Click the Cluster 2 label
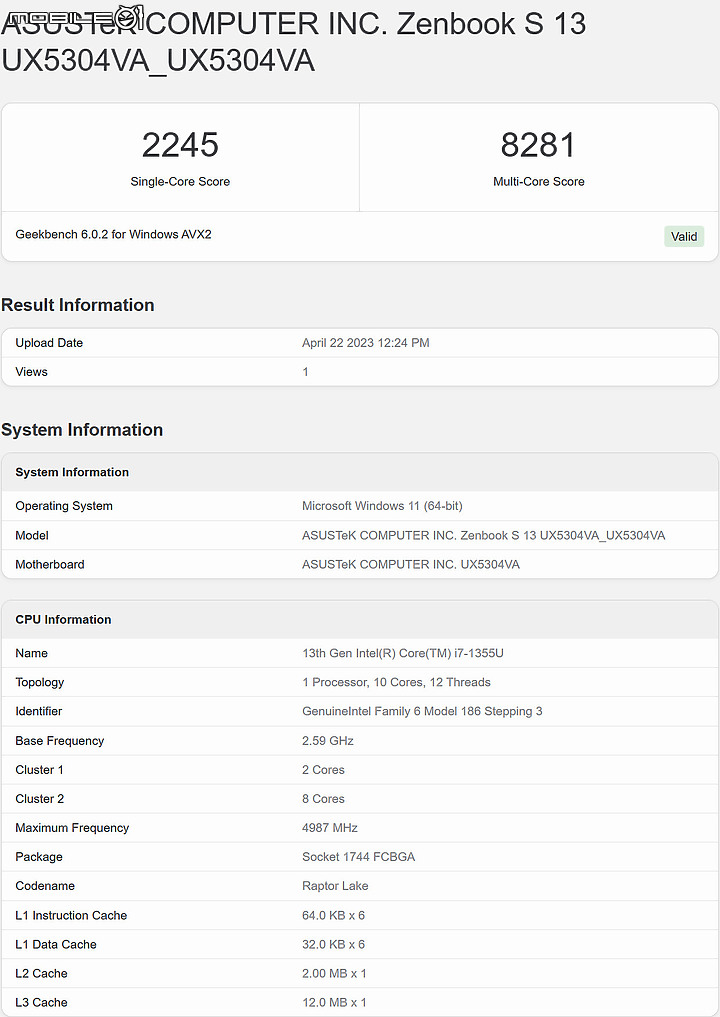The height and width of the screenshot is (1017, 720). pyautogui.click(x=40, y=799)
